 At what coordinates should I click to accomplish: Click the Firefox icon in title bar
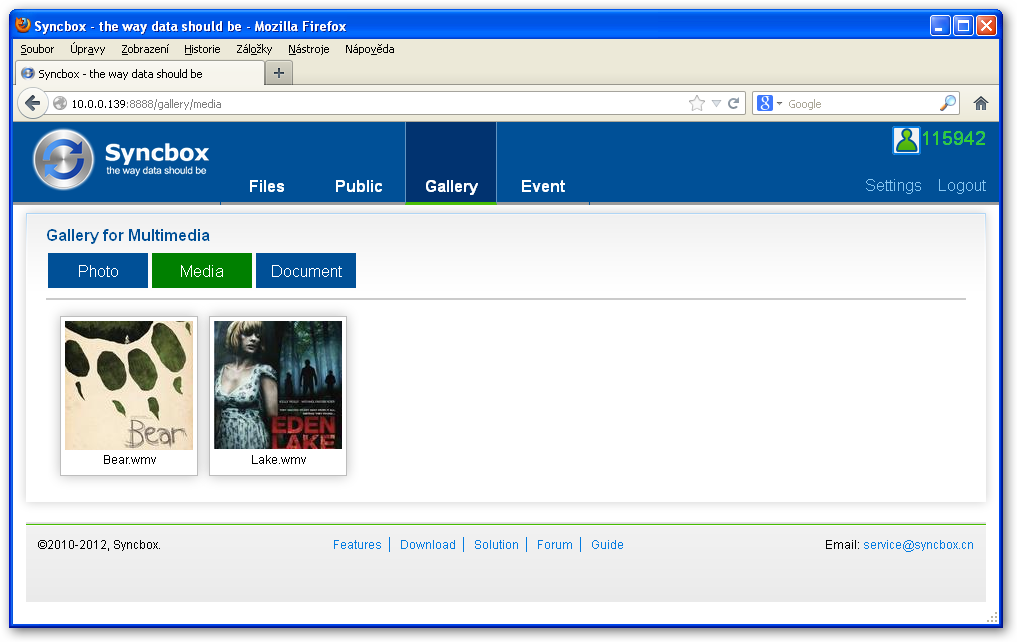23,25
